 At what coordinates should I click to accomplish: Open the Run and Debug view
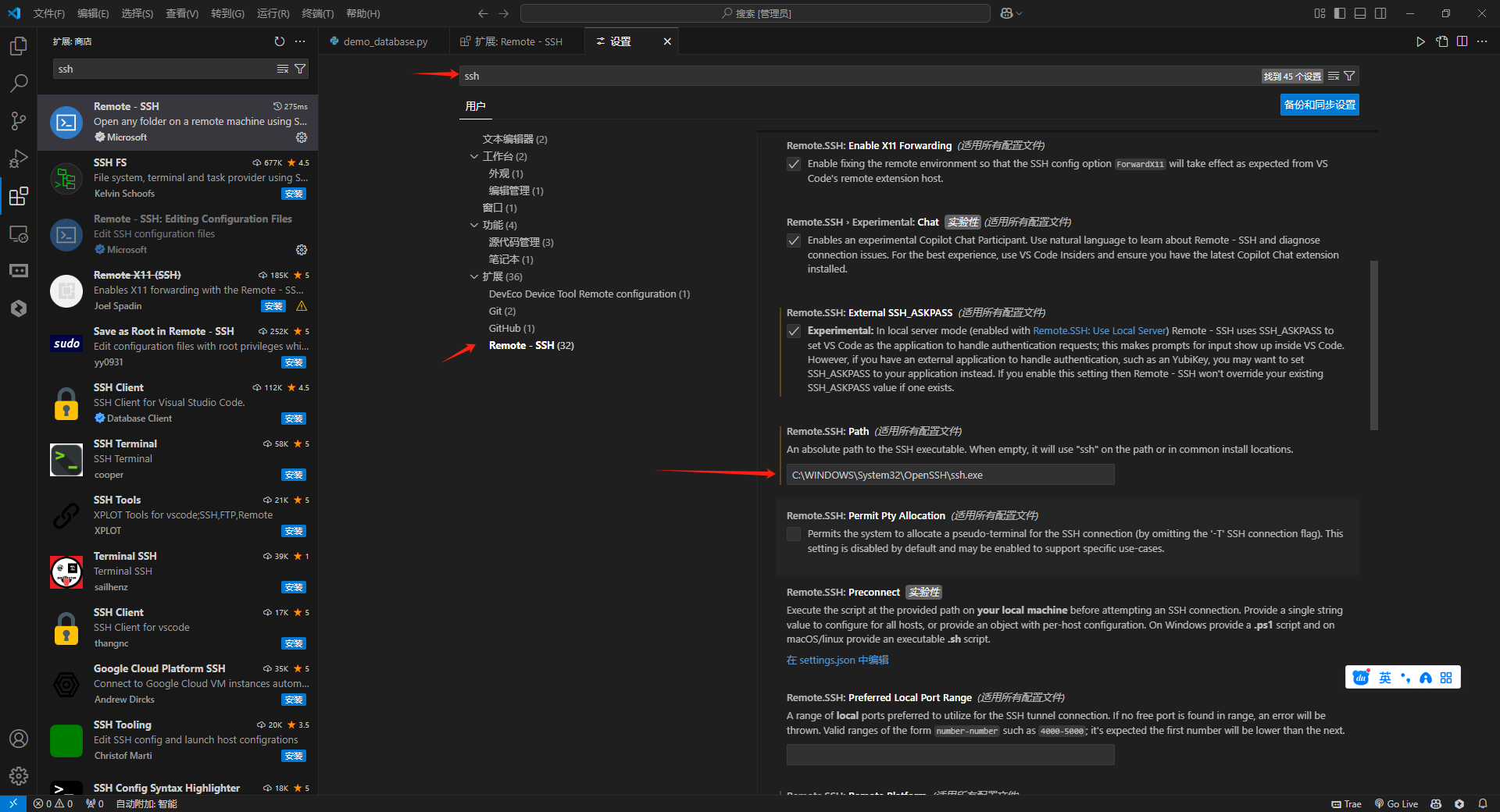click(x=18, y=158)
